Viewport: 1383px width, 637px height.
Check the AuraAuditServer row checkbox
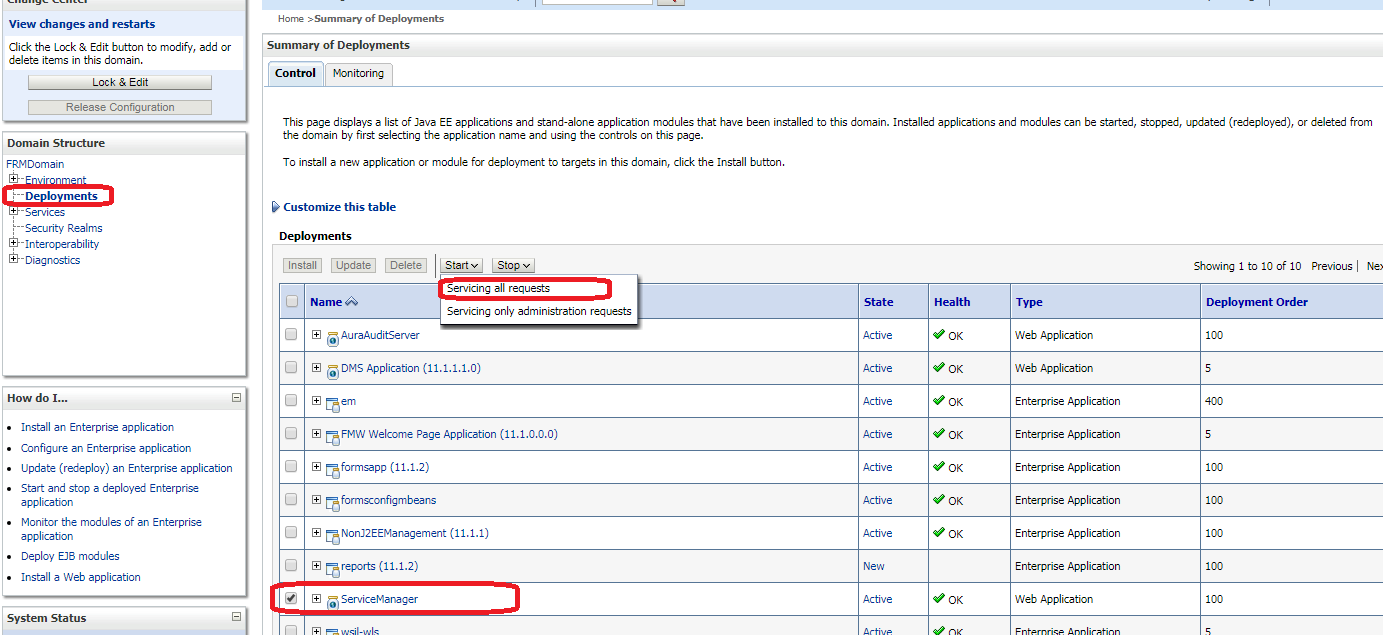coord(291,334)
